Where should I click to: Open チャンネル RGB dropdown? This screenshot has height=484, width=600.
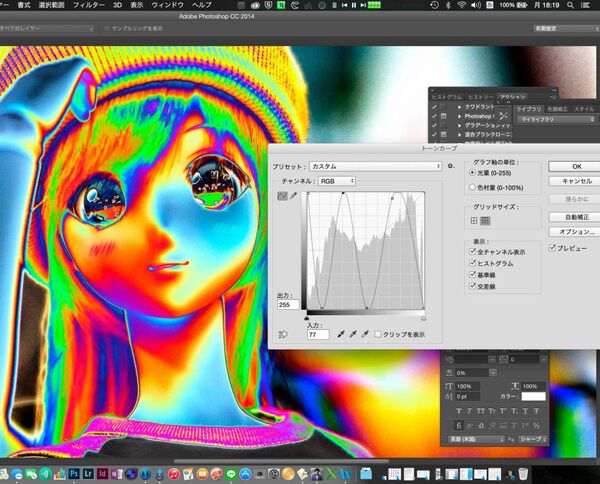tap(337, 181)
